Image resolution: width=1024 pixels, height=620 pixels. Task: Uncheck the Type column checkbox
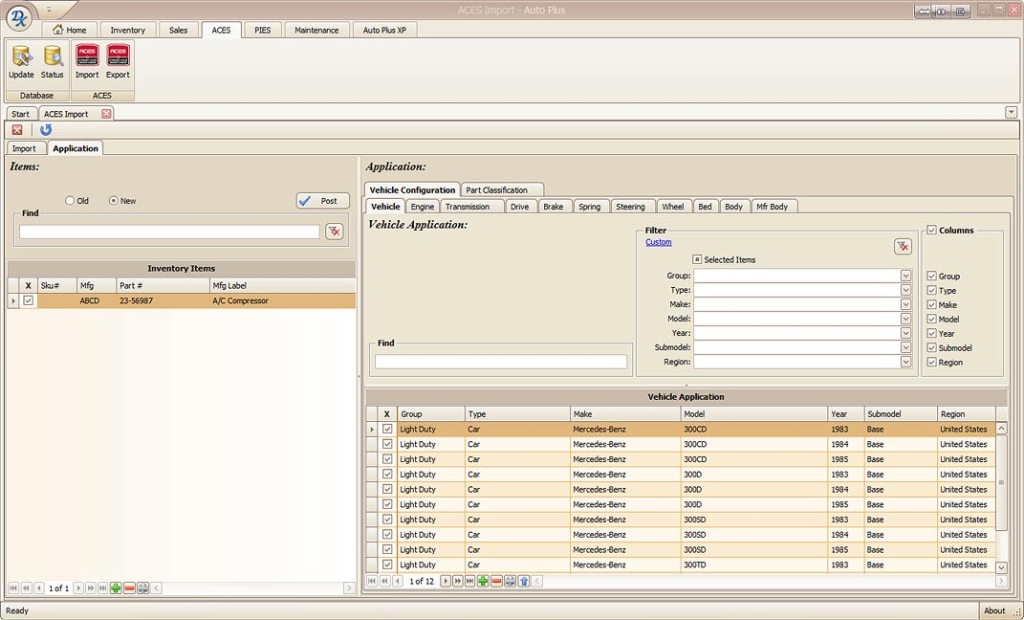932,290
